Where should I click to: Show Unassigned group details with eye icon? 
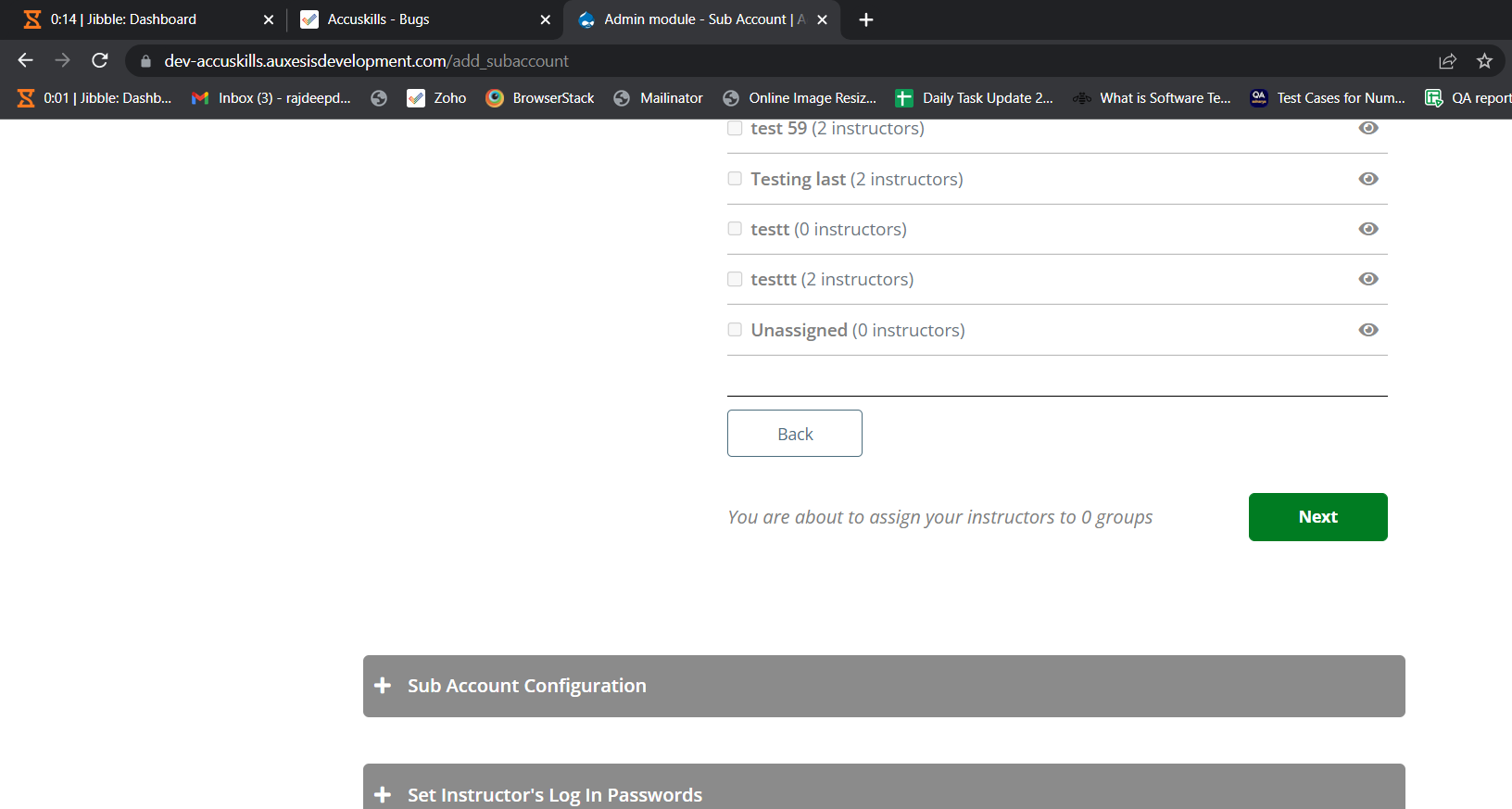click(x=1367, y=330)
